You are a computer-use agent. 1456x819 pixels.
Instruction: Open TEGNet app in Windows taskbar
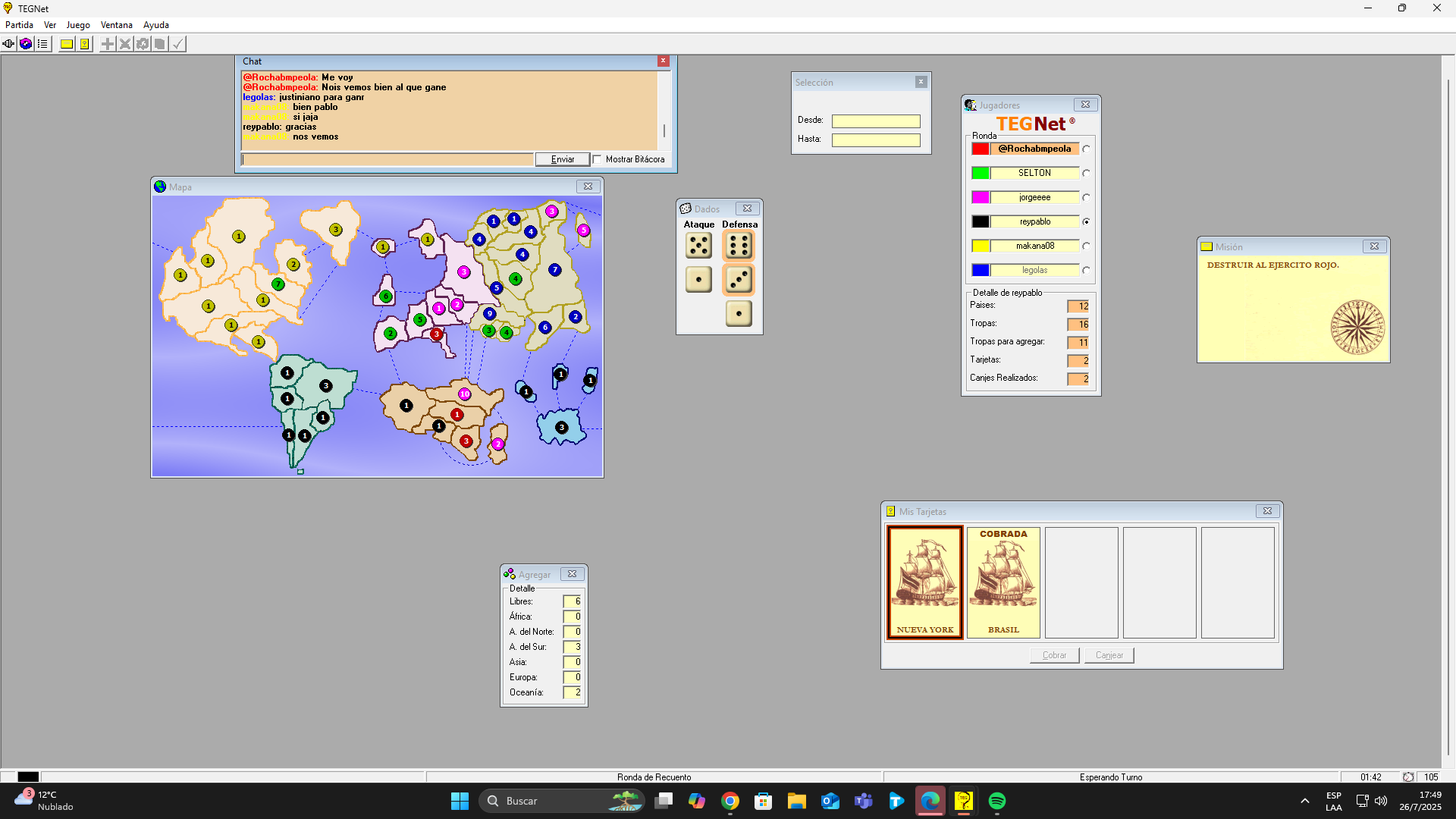(x=964, y=801)
